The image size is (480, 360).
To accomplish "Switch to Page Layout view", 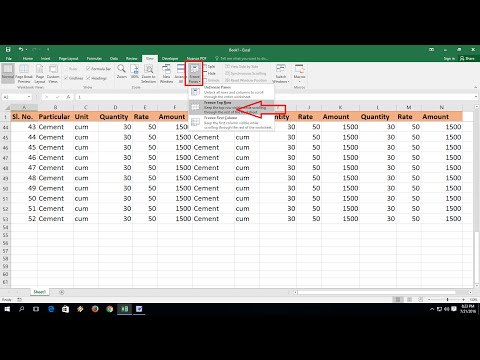I will click(40, 73).
